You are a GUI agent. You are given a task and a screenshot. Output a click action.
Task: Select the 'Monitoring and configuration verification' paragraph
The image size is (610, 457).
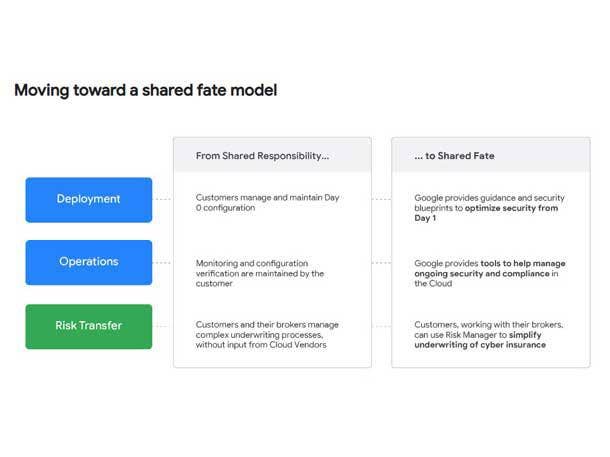pyautogui.click(x=260, y=273)
